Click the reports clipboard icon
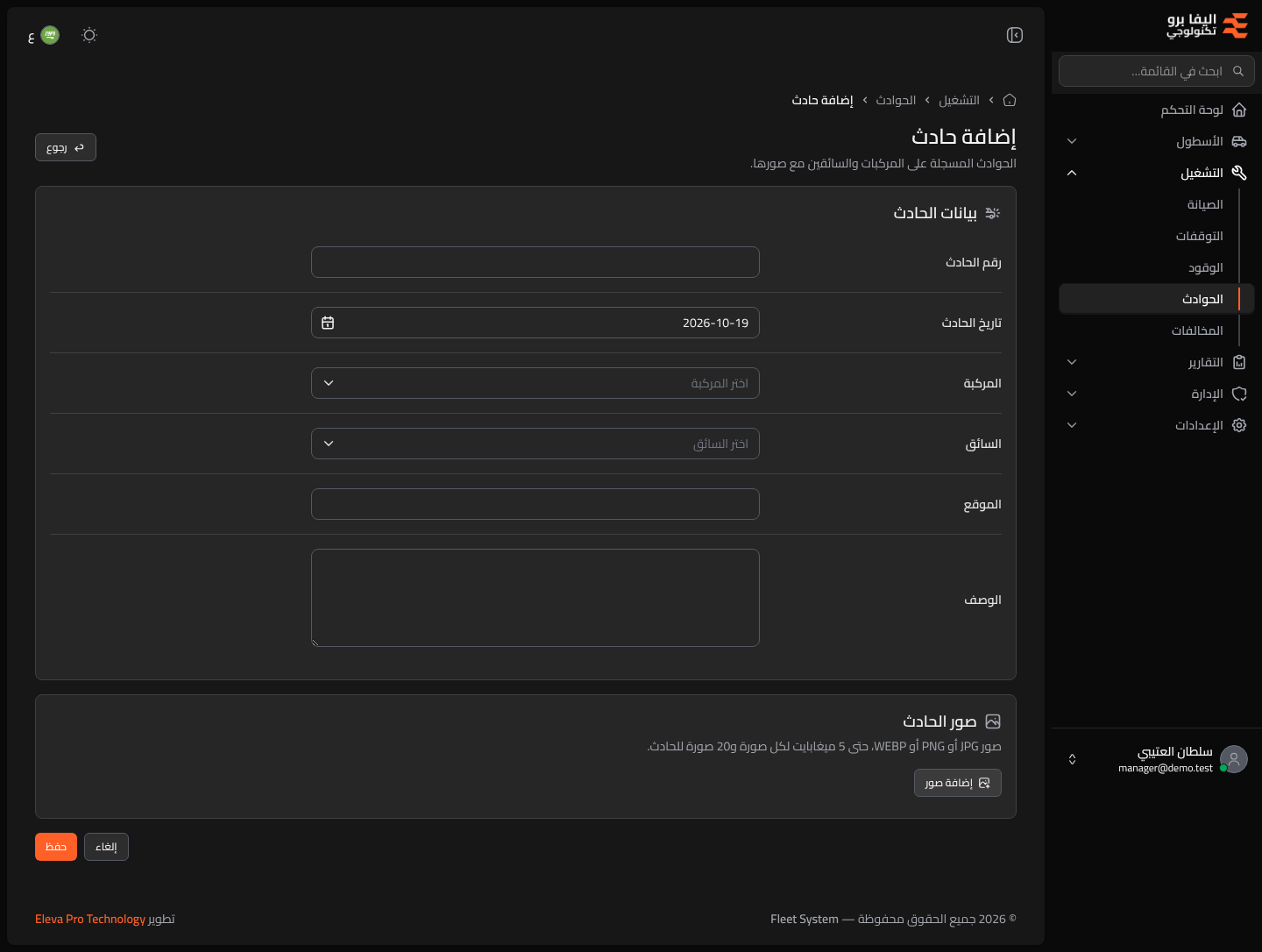1262x952 pixels. coord(1239,362)
